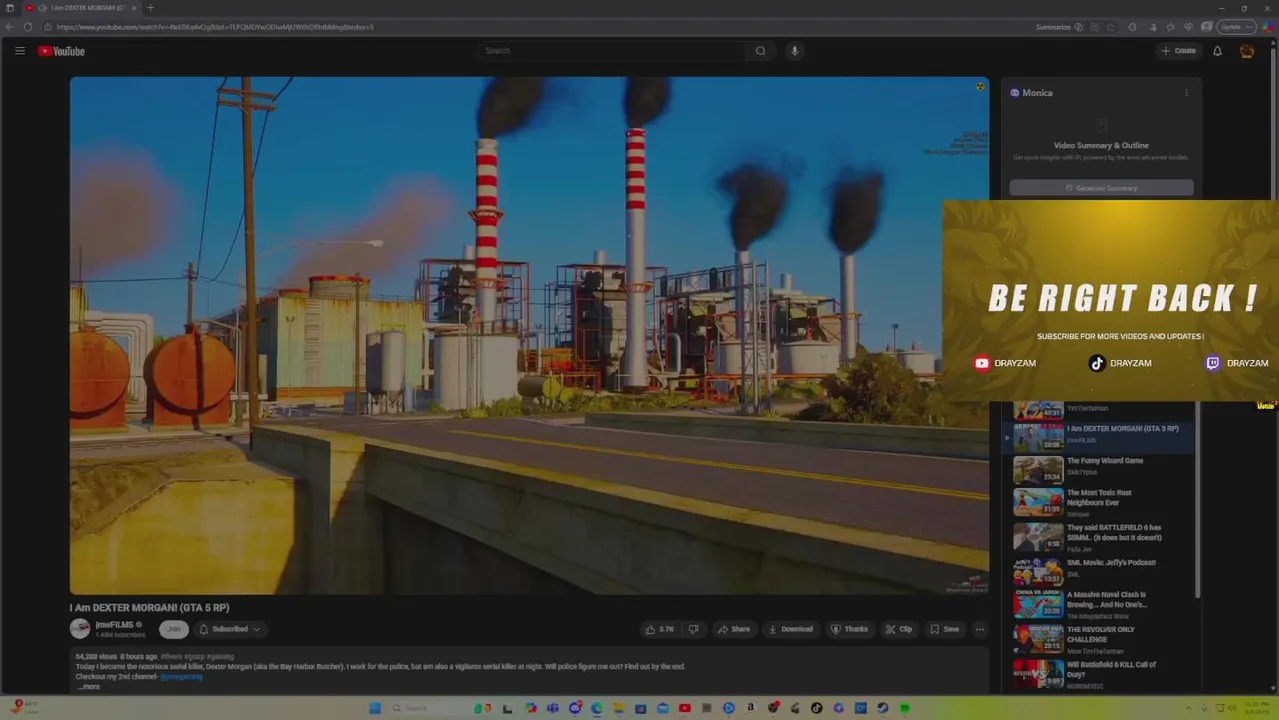
Task: Start voice search with microphone icon
Action: (x=795, y=51)
